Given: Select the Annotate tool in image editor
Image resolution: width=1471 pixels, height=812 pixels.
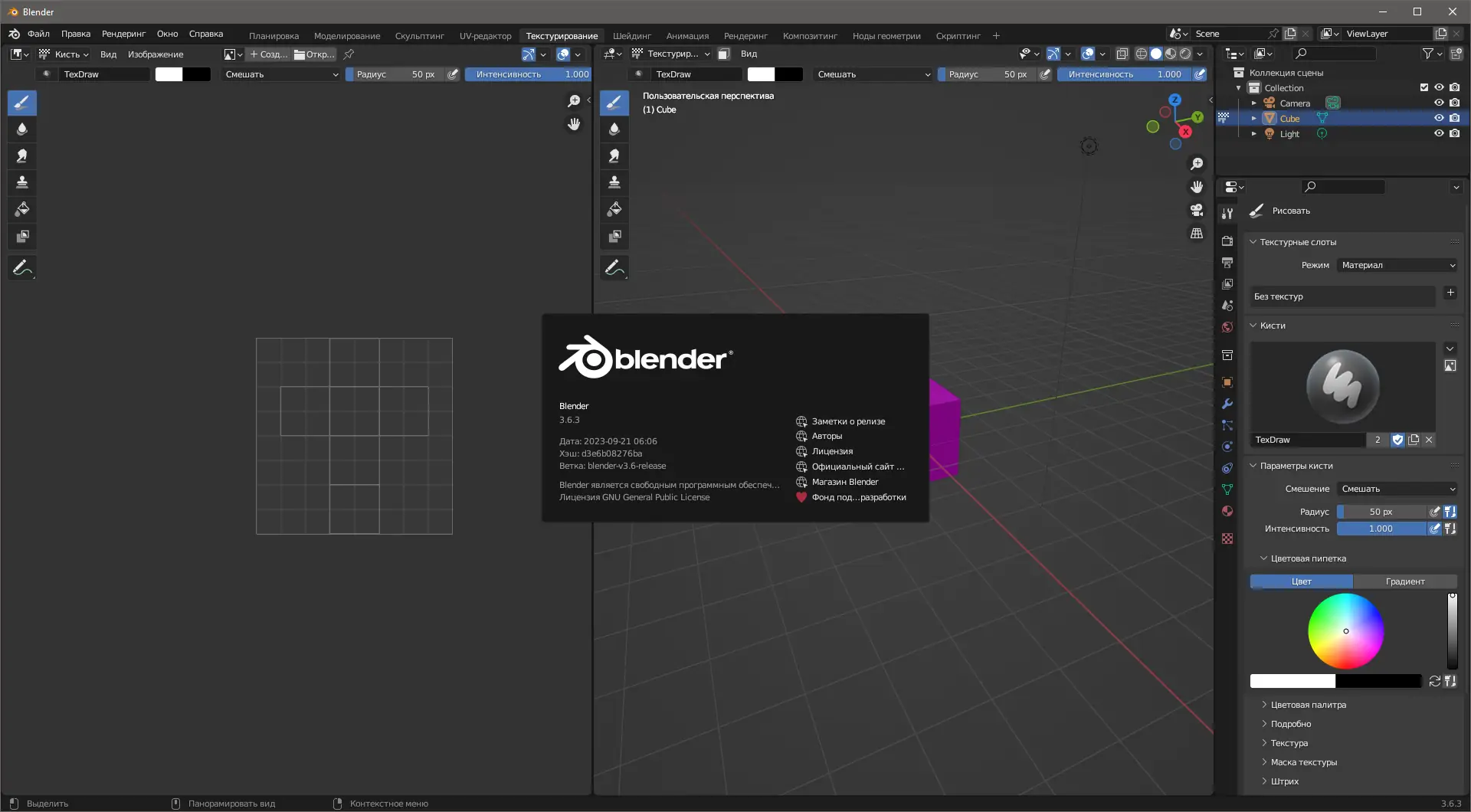Looking at the screenshot, I should point(22,267).
